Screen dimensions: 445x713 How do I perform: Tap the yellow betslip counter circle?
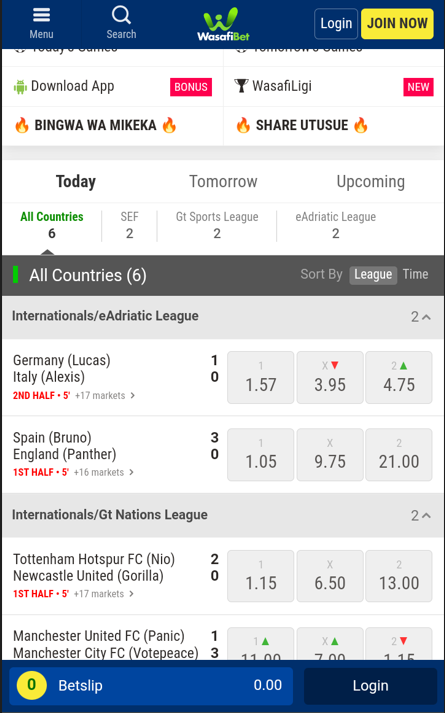coord(31,685)
